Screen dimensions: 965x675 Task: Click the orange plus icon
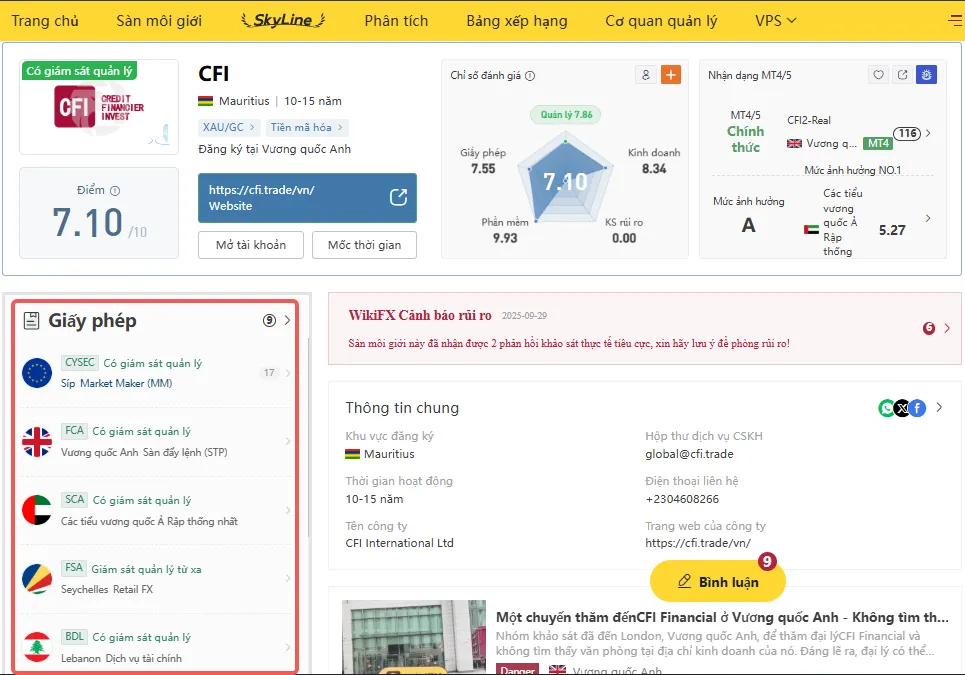pos(671,75)
